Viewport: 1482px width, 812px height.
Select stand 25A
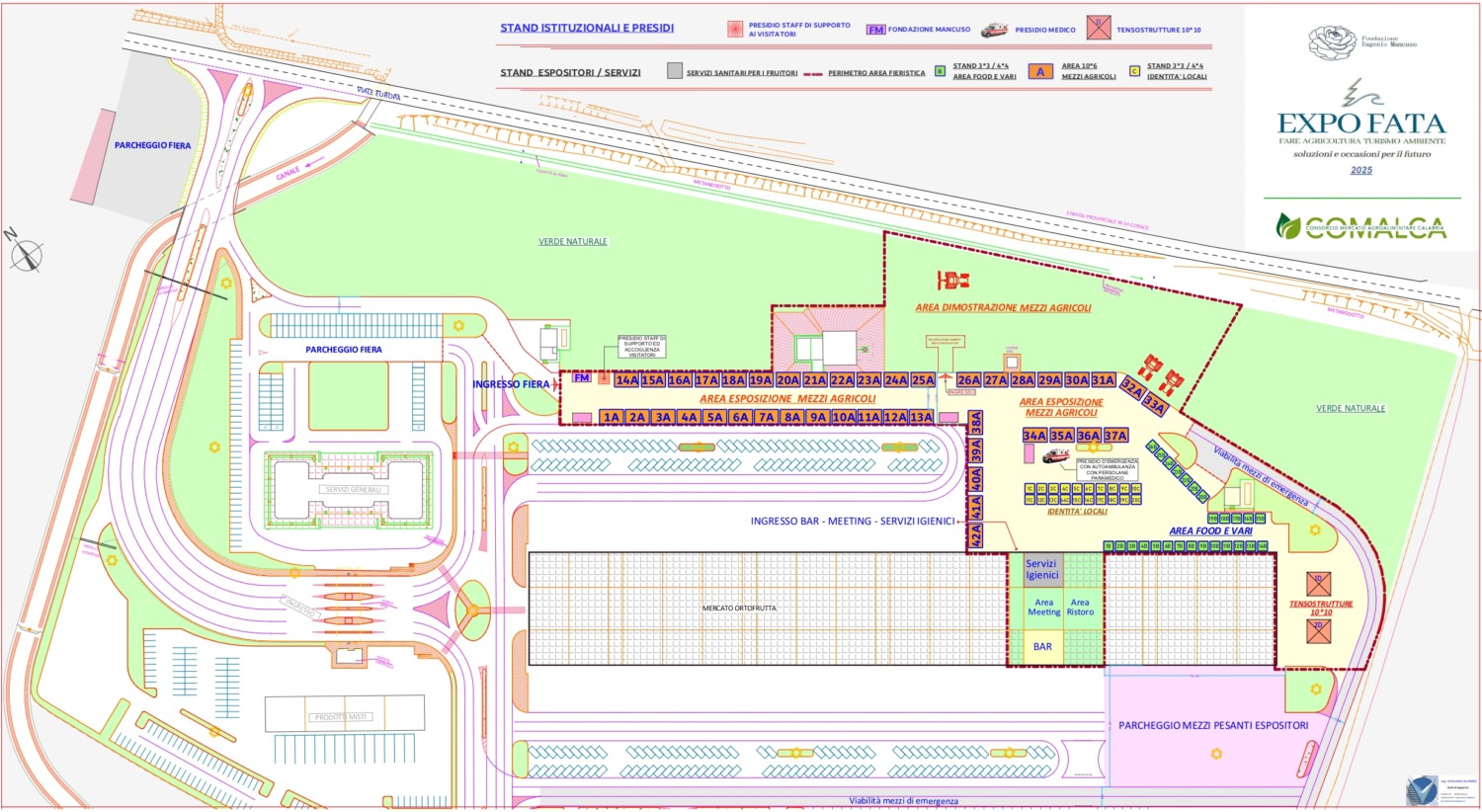(923, 380)
